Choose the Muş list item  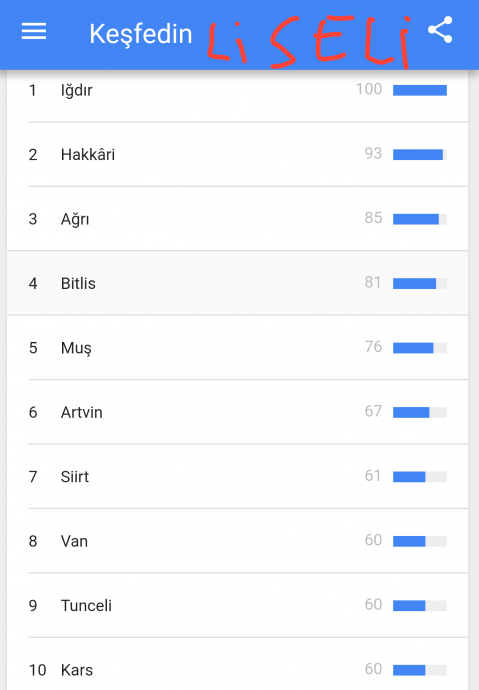[x=238, y=348]
